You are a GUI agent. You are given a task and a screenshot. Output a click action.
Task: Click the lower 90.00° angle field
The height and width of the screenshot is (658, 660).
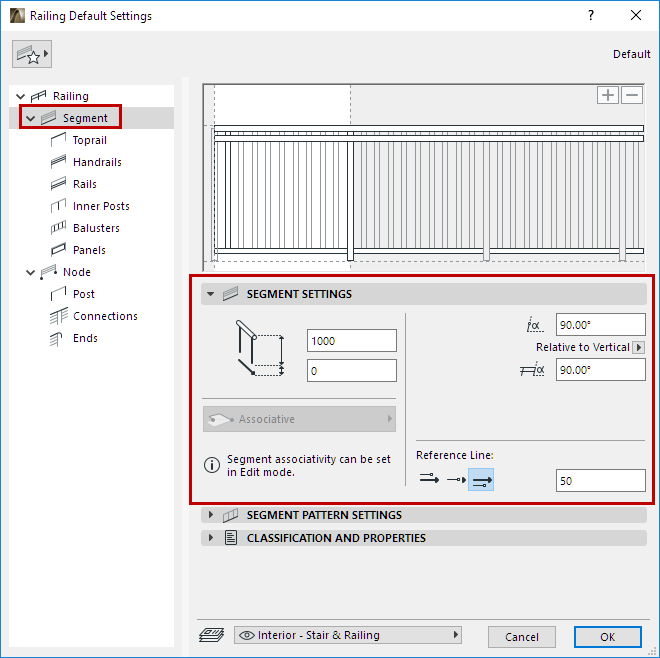coord(601,370)
